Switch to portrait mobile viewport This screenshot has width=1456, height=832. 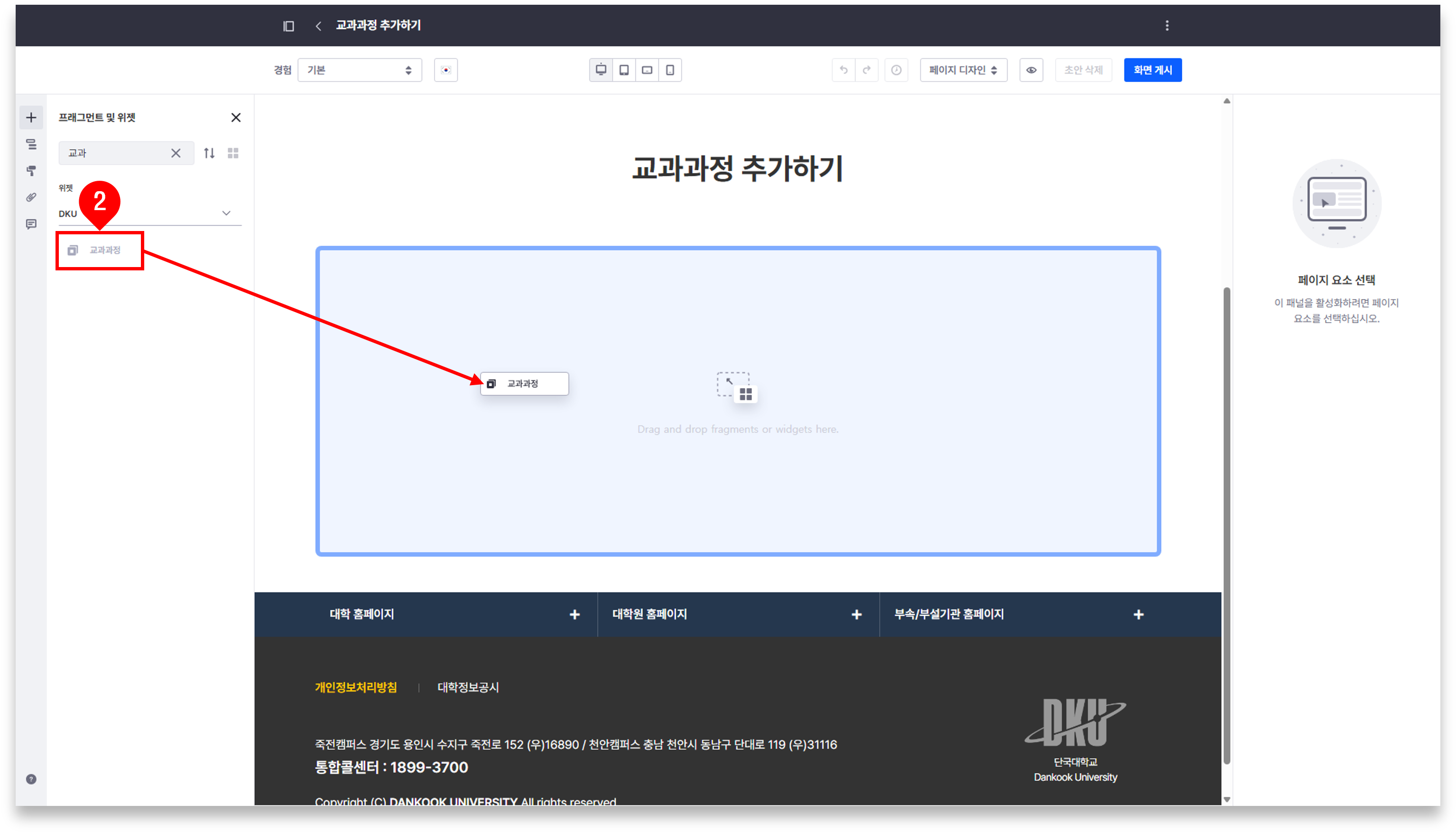(670, 70)
